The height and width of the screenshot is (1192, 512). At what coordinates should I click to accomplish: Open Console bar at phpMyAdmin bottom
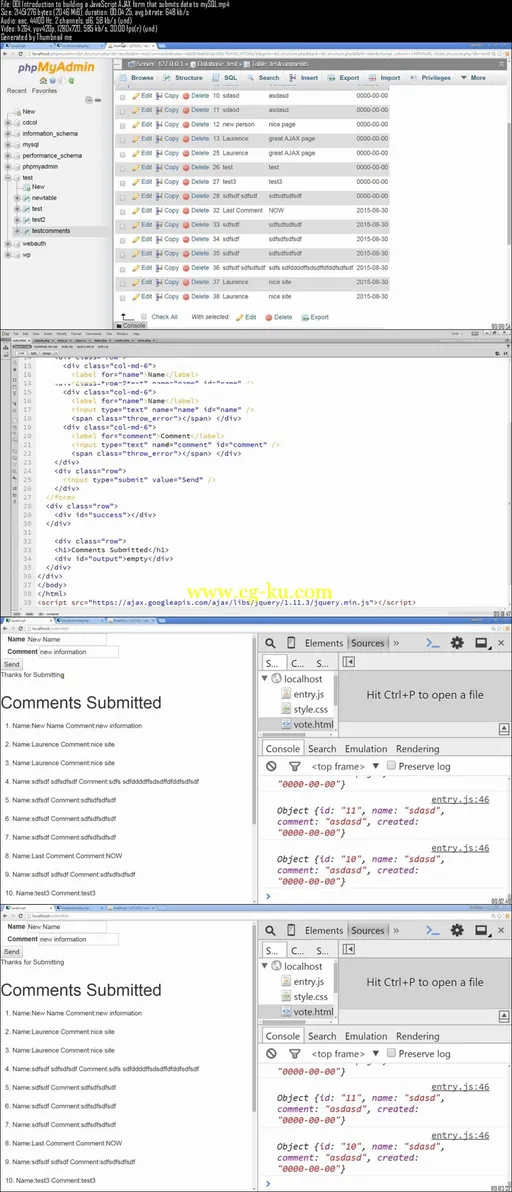(x=131, y=325)
